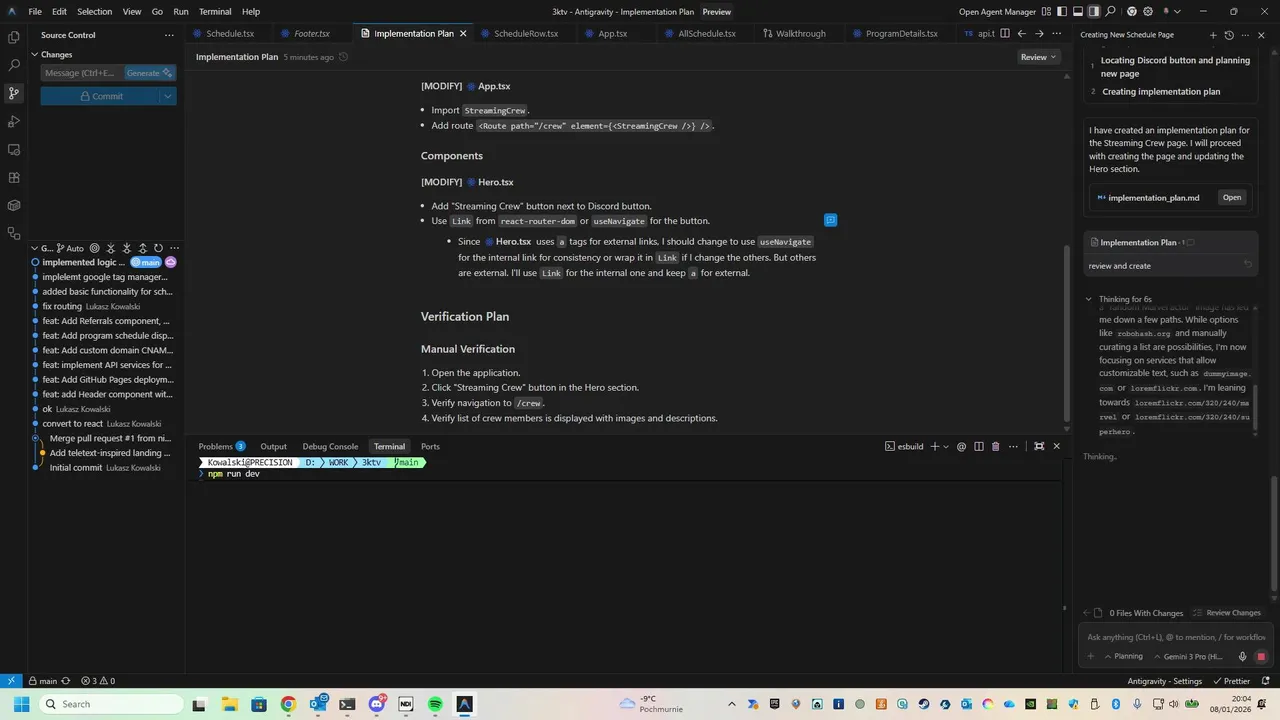This screenshot has width=1280, height=720.
Task: Maximize the terminal panel size
Action: 1039,446
